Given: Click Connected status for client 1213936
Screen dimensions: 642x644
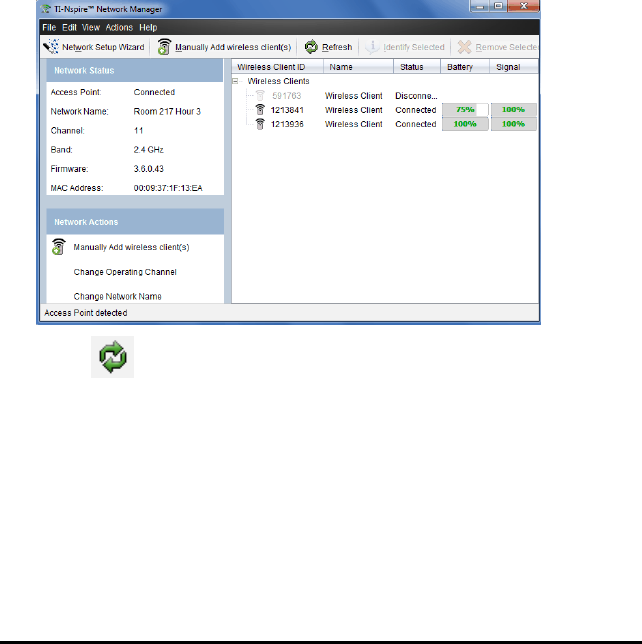Looking at the screenshot, I should pyautogui.click(x=416, y=124).
